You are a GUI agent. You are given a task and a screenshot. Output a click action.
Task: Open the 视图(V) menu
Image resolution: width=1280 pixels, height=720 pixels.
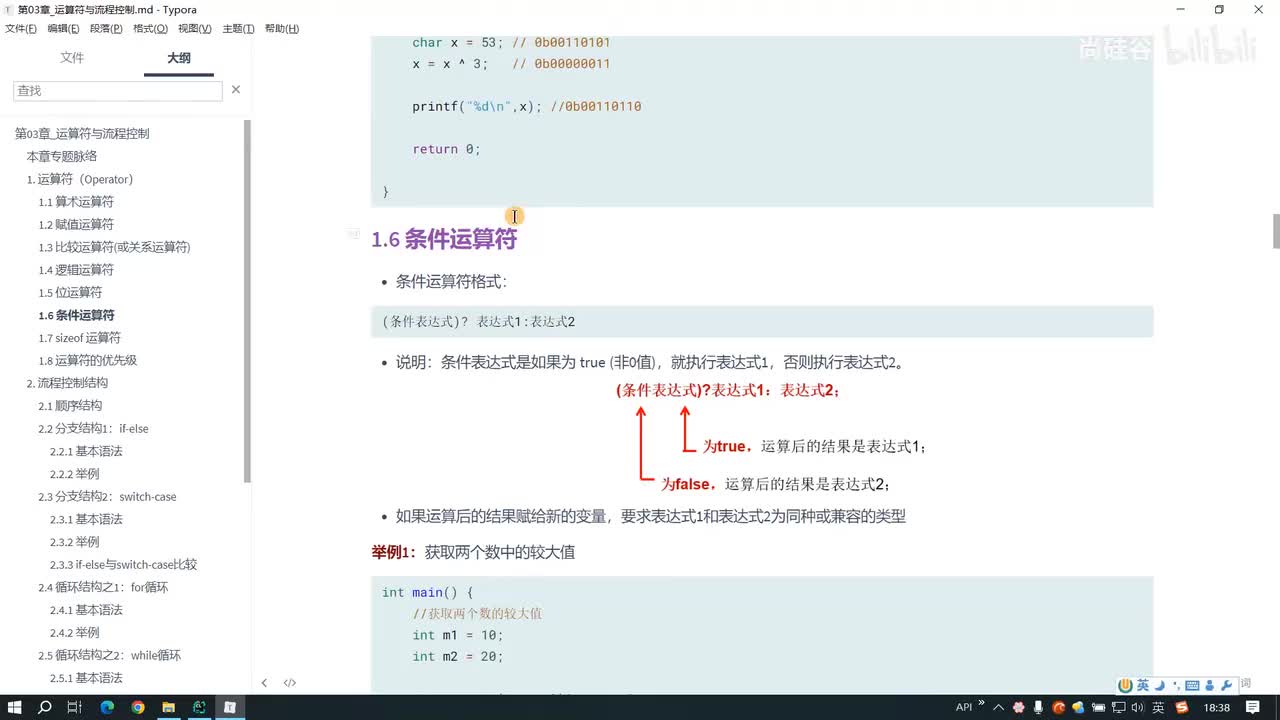194,29
